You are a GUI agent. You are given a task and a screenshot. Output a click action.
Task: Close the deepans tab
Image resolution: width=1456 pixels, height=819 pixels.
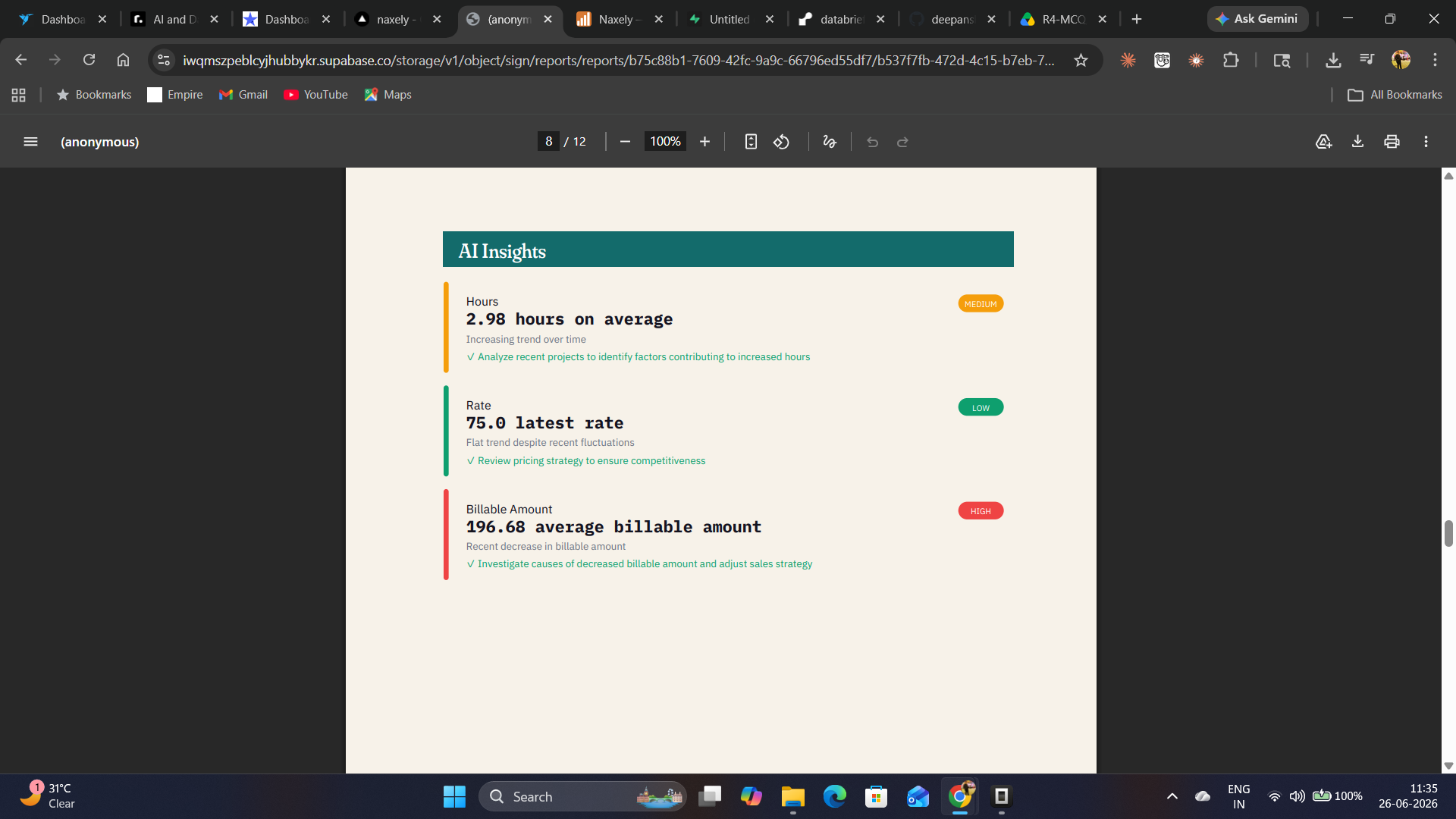pyautogui.click(x=991, y=19)
